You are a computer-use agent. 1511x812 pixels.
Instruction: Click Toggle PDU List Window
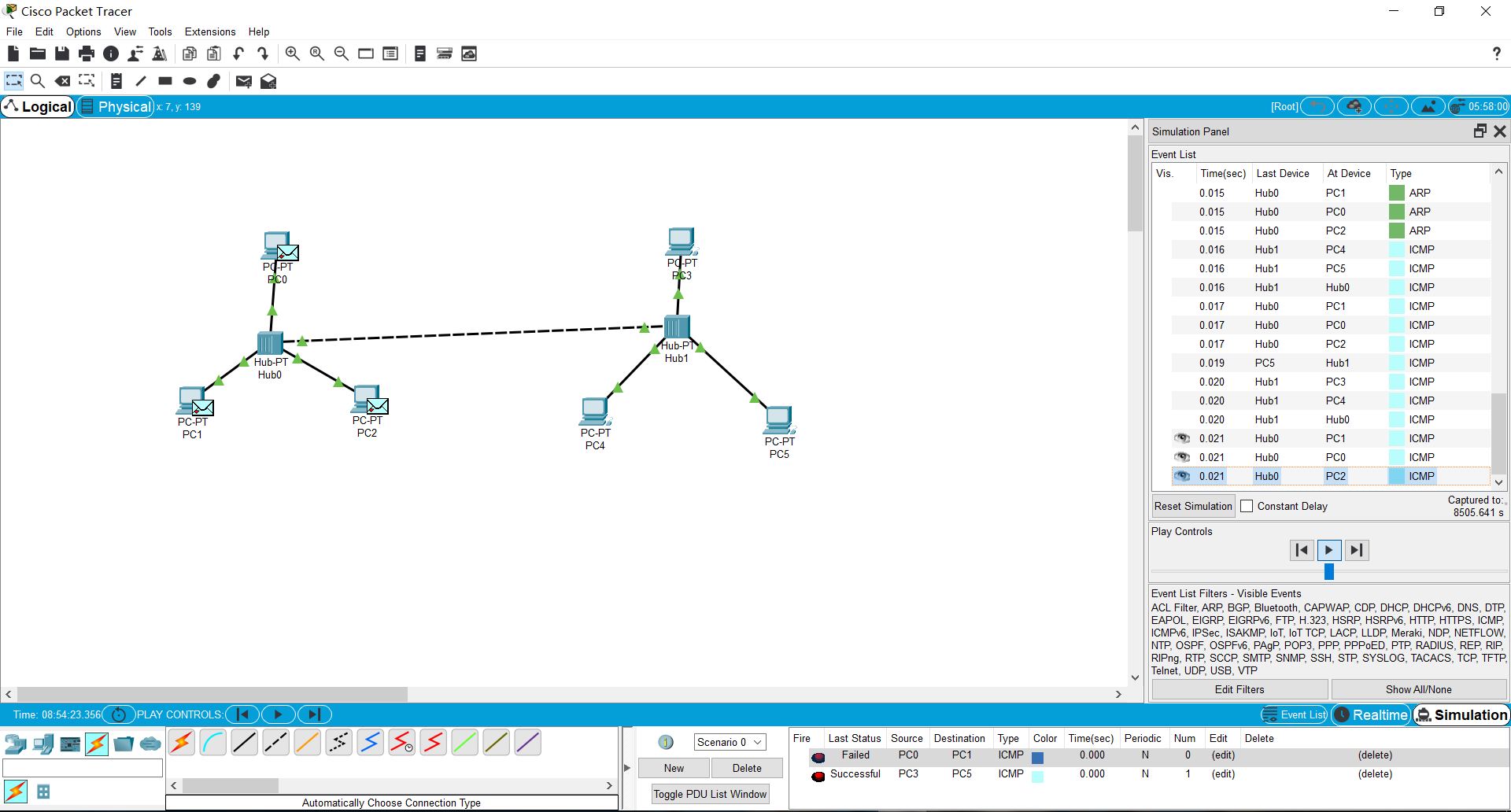click(x=709, y=793)
